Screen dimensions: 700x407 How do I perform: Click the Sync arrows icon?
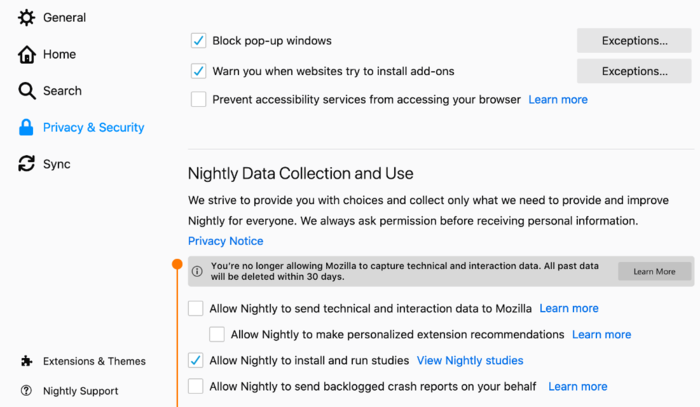coord(27,164)
